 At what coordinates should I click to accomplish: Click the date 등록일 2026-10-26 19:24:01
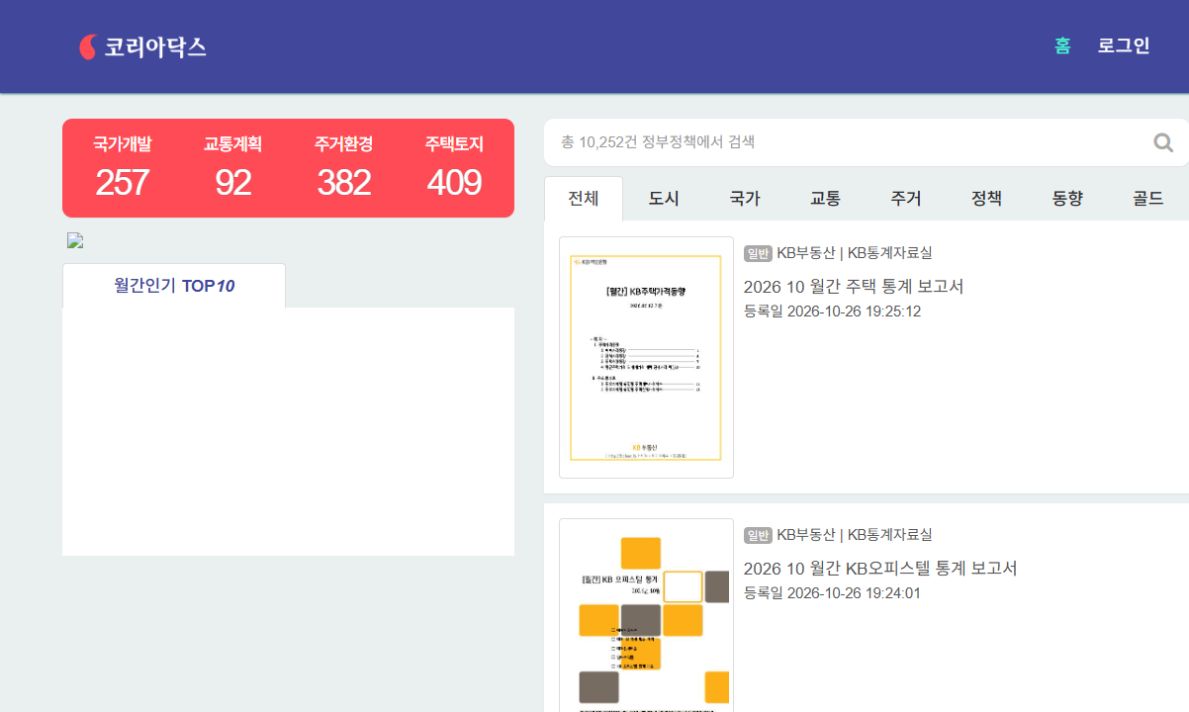[832, 594]
